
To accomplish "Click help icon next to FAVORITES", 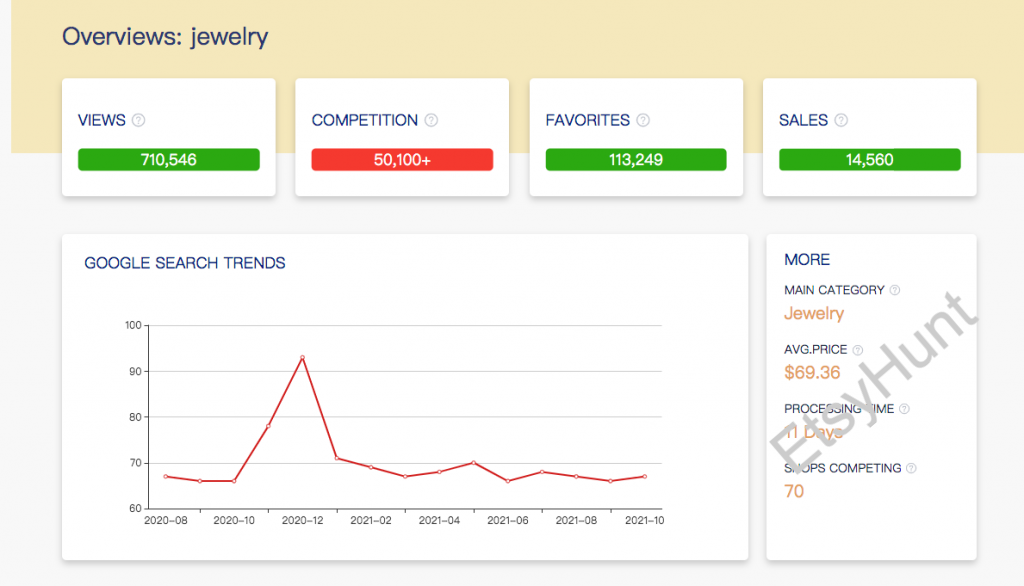I will [643, 120].
